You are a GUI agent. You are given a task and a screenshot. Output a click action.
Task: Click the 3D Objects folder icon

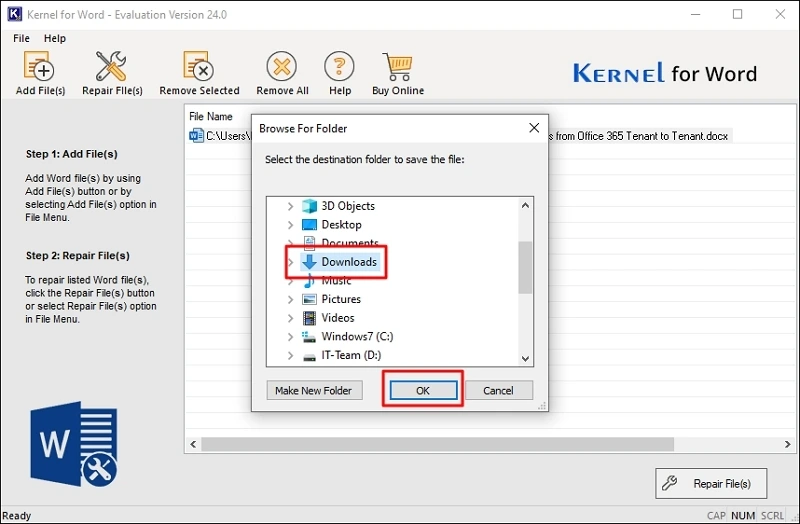point(309,206)
